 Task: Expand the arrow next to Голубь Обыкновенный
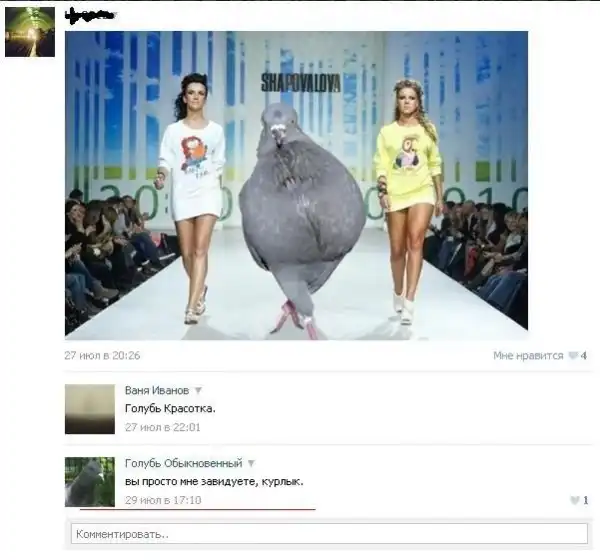pyautogui.click(x=251, y=464)
